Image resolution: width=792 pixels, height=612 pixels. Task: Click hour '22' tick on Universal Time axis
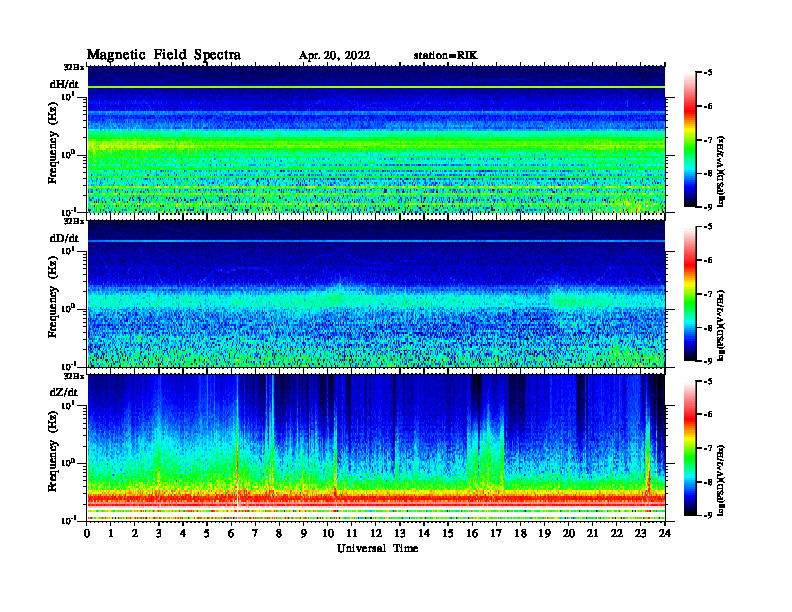(617, 533)
